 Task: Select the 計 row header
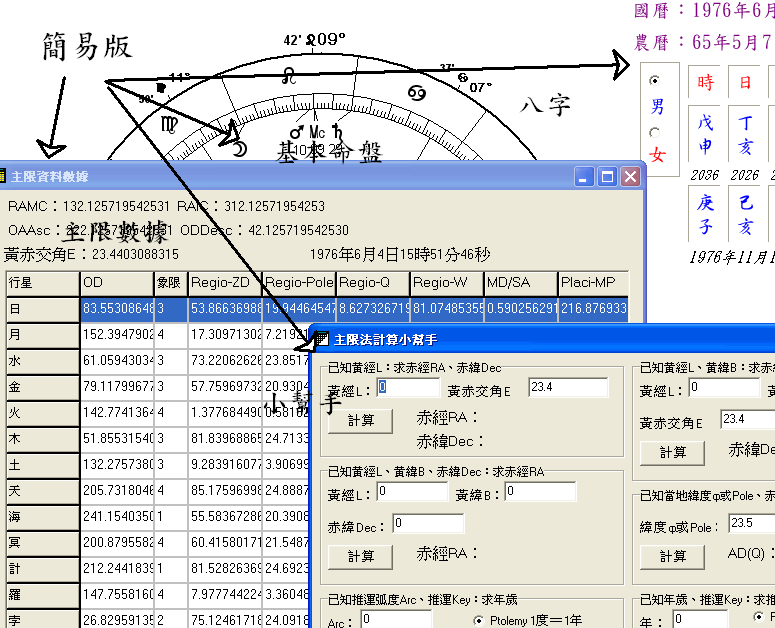pyautogui.click(x=43, y=569)
